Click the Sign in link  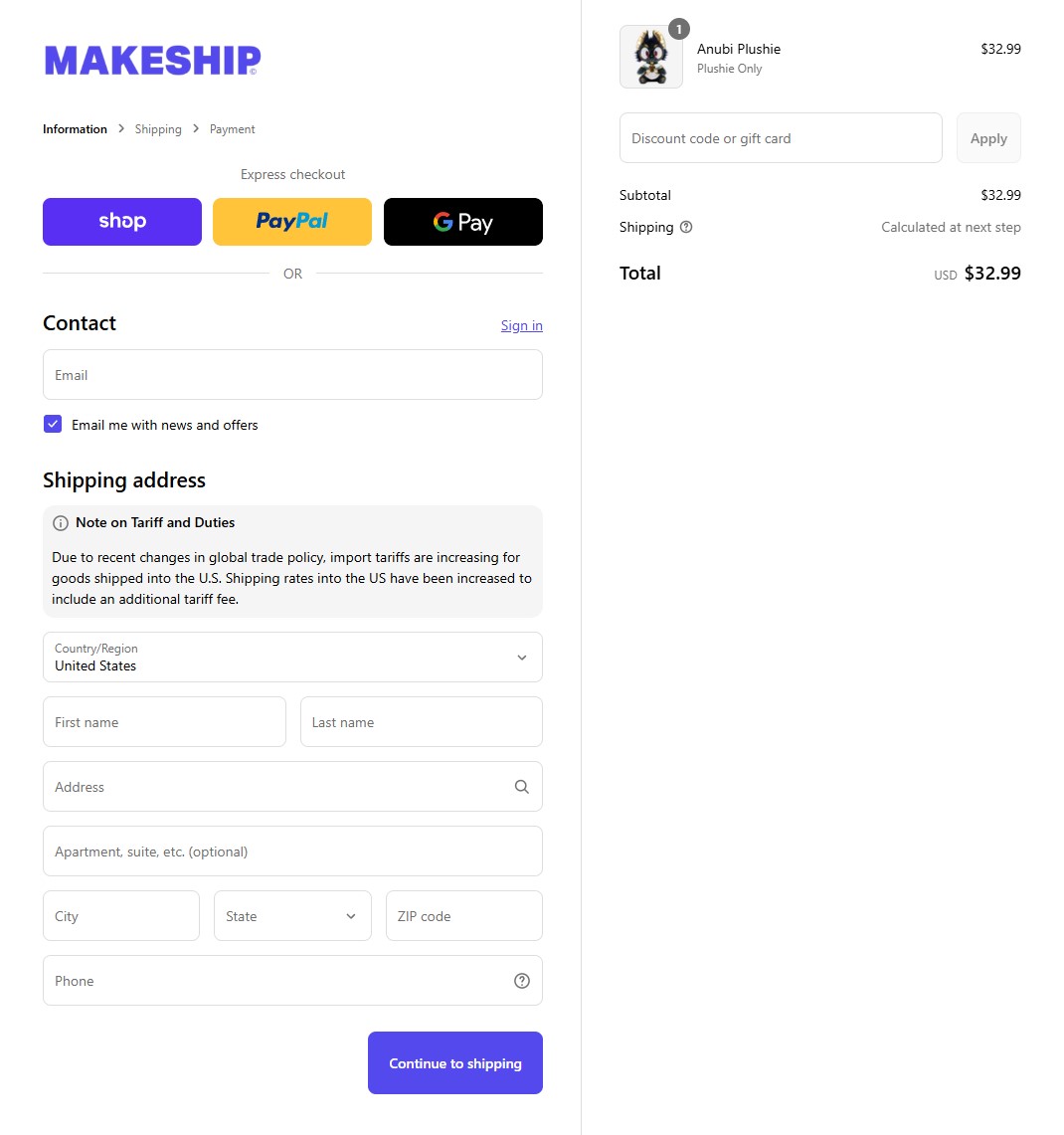pyautogui.click(x=521, y=325)
